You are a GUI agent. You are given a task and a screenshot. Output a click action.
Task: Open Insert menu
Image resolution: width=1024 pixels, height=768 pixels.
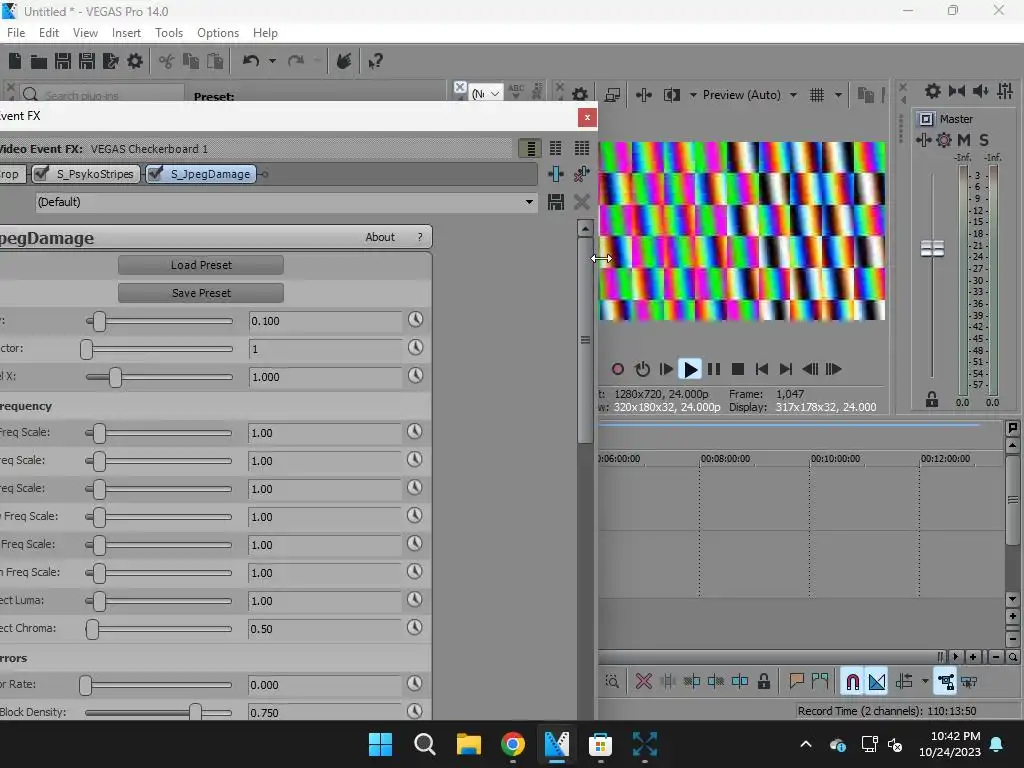[126, 33]
